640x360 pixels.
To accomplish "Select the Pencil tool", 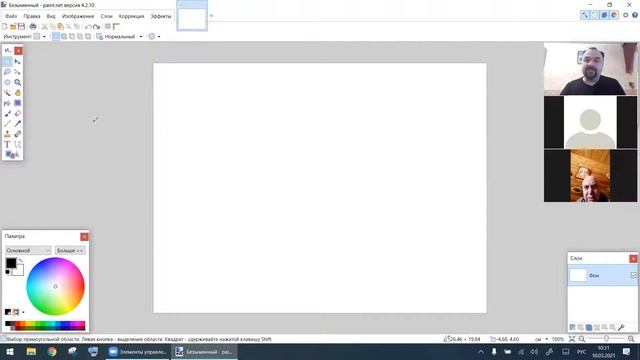I will click(7, 124).
